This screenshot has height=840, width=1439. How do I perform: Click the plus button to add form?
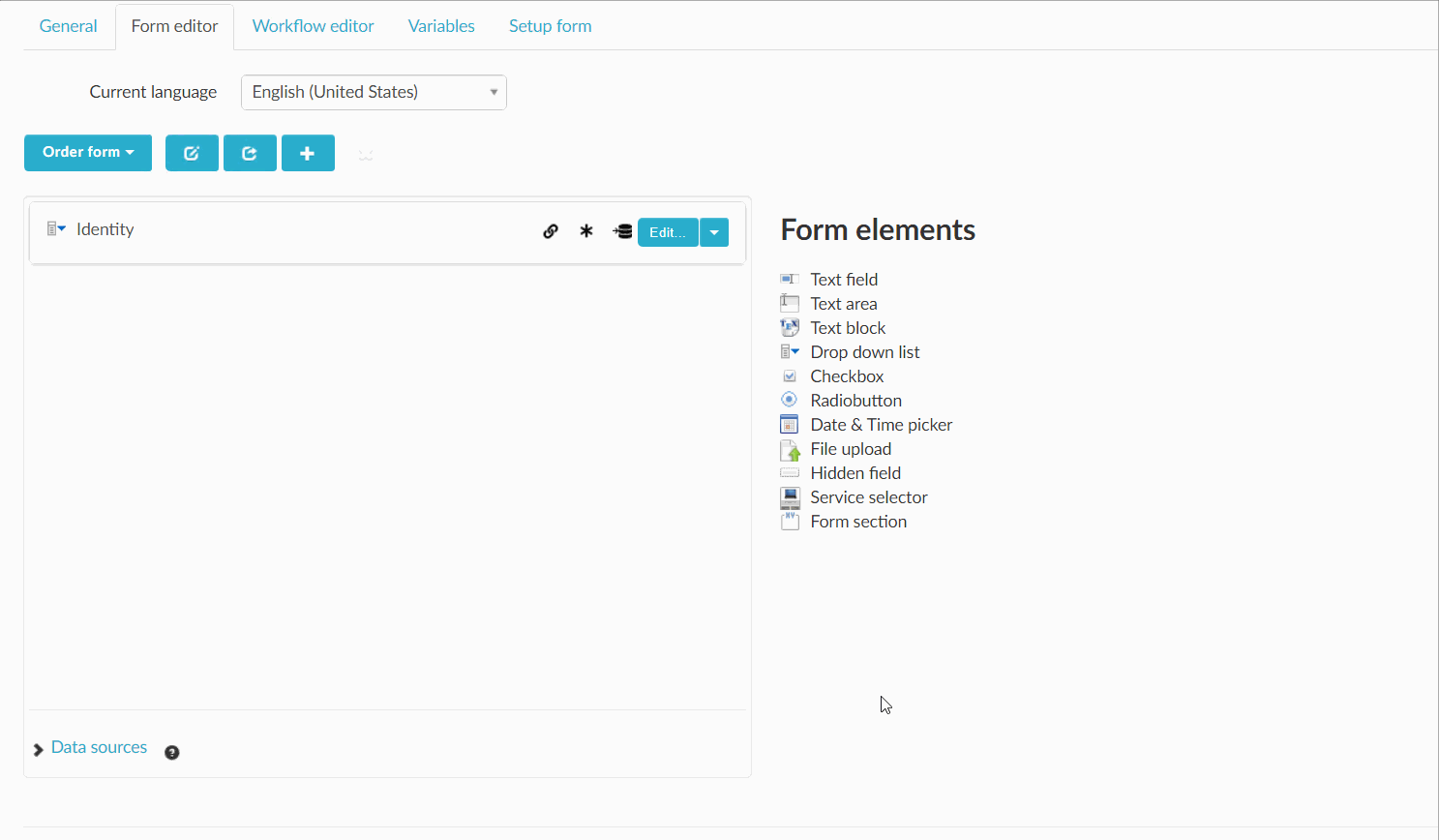click(308, 153)
